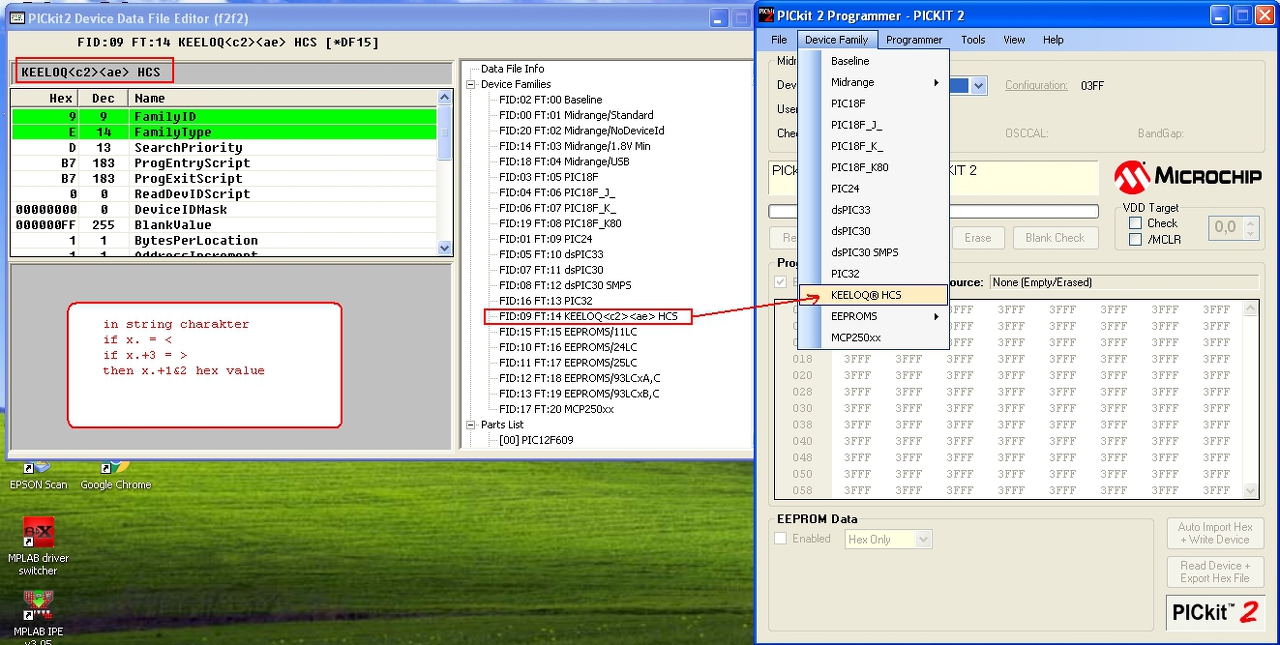Choose PIC18F_K80 from the menu
The height and width of the screenshot is (645, 1280).
click(873, 167)
